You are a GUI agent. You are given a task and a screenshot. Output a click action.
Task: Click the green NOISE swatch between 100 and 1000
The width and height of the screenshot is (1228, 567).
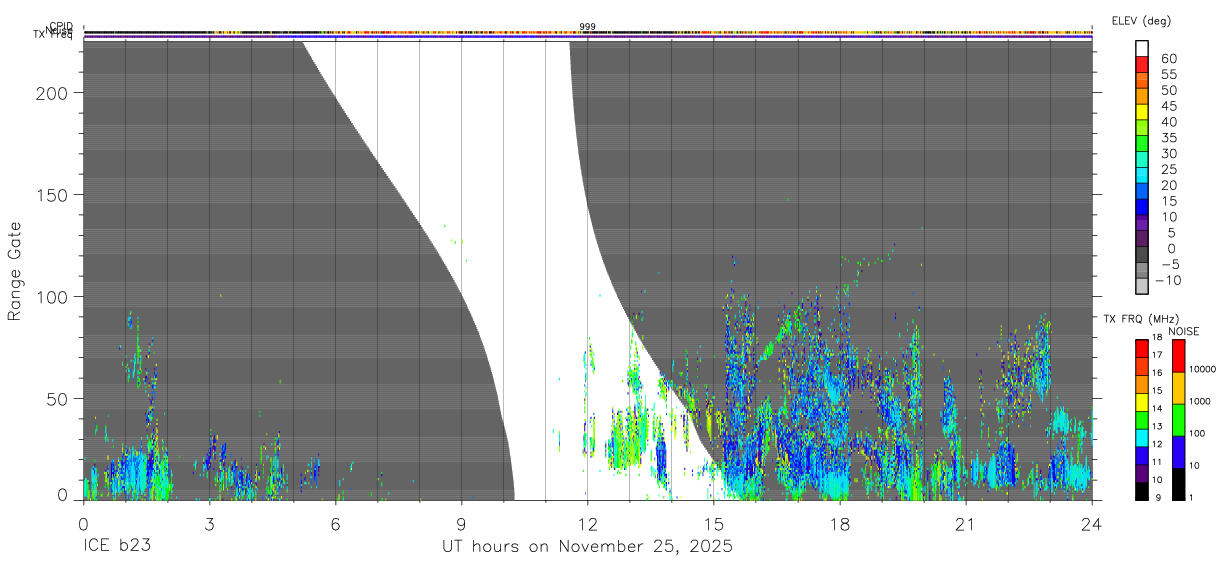[1178, 420]
